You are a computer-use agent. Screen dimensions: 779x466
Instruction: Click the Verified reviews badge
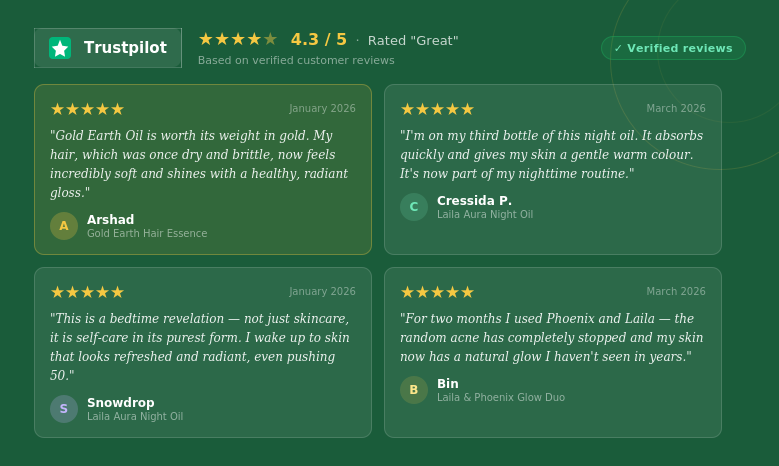(x=673, y=48)
